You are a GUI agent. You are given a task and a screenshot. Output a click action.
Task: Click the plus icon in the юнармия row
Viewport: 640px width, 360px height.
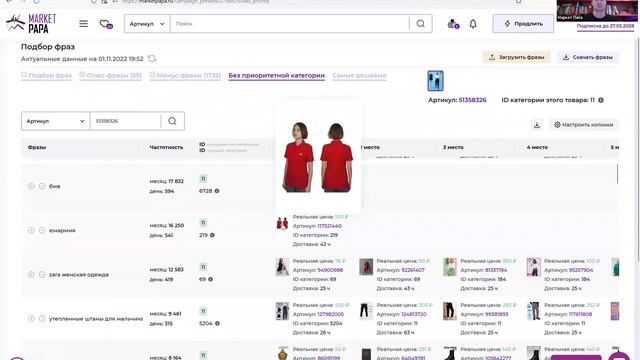[31, 230]
